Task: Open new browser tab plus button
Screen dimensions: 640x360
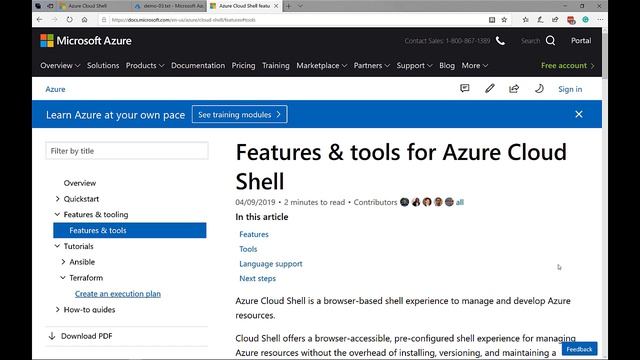Action: pos(289,6)
